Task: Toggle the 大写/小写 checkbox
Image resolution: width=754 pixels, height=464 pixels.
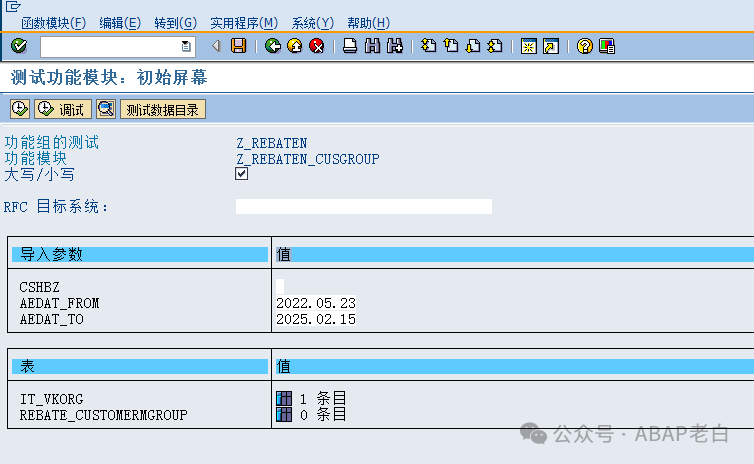Action: pos(241,174)
